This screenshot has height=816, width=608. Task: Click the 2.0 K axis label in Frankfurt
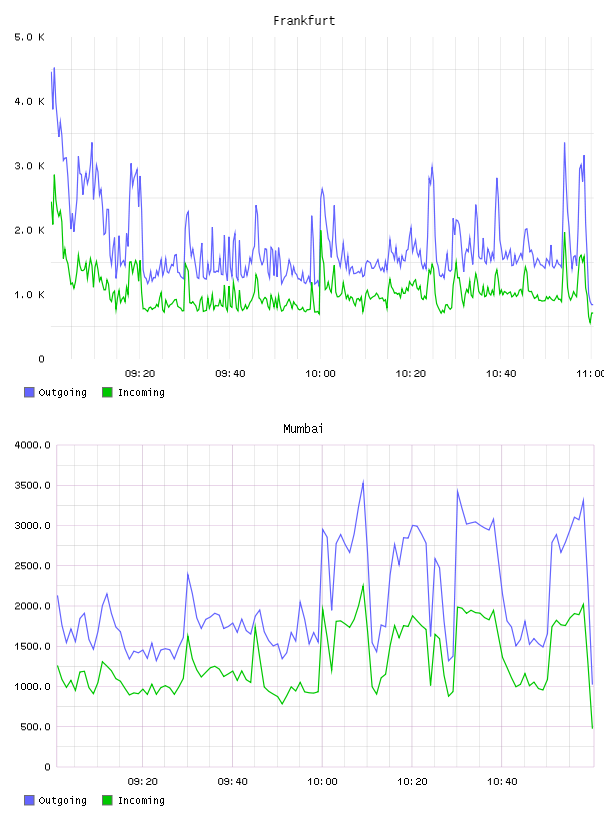tap(29, 231)
